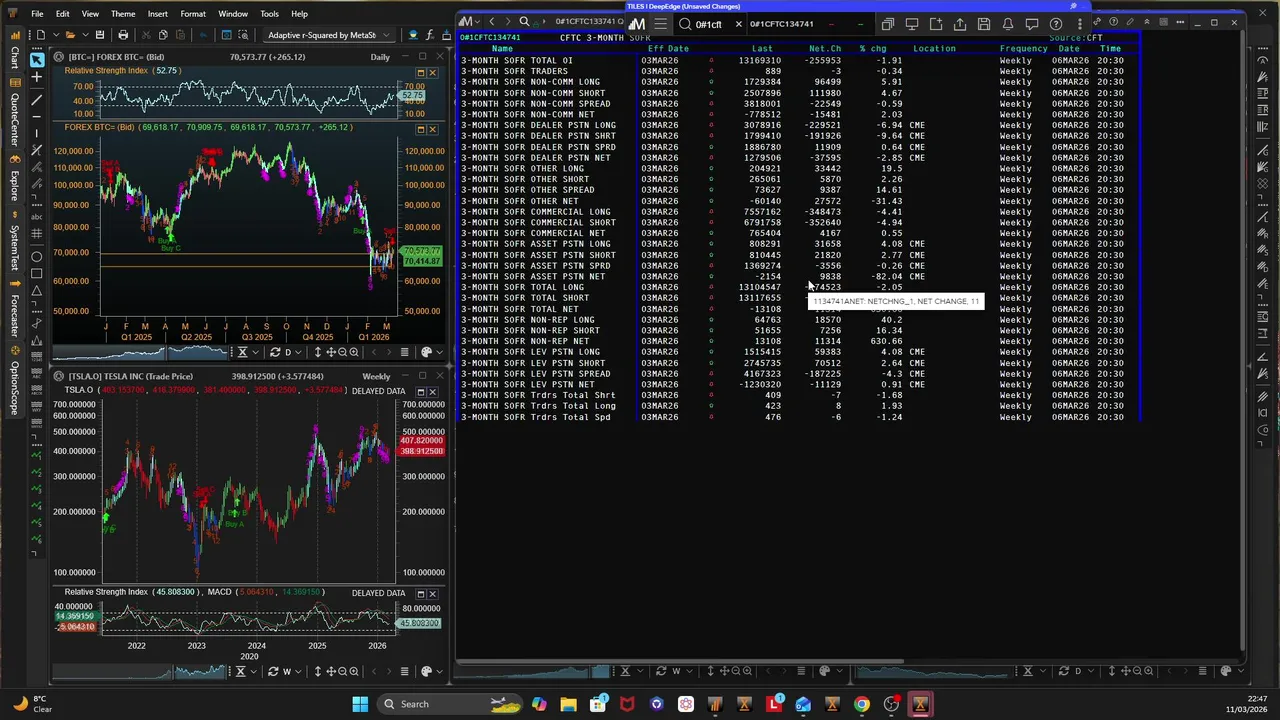Click the three-dot more options in DeepEdge toolbar
1280x720 pixels.
[1080, 23]
